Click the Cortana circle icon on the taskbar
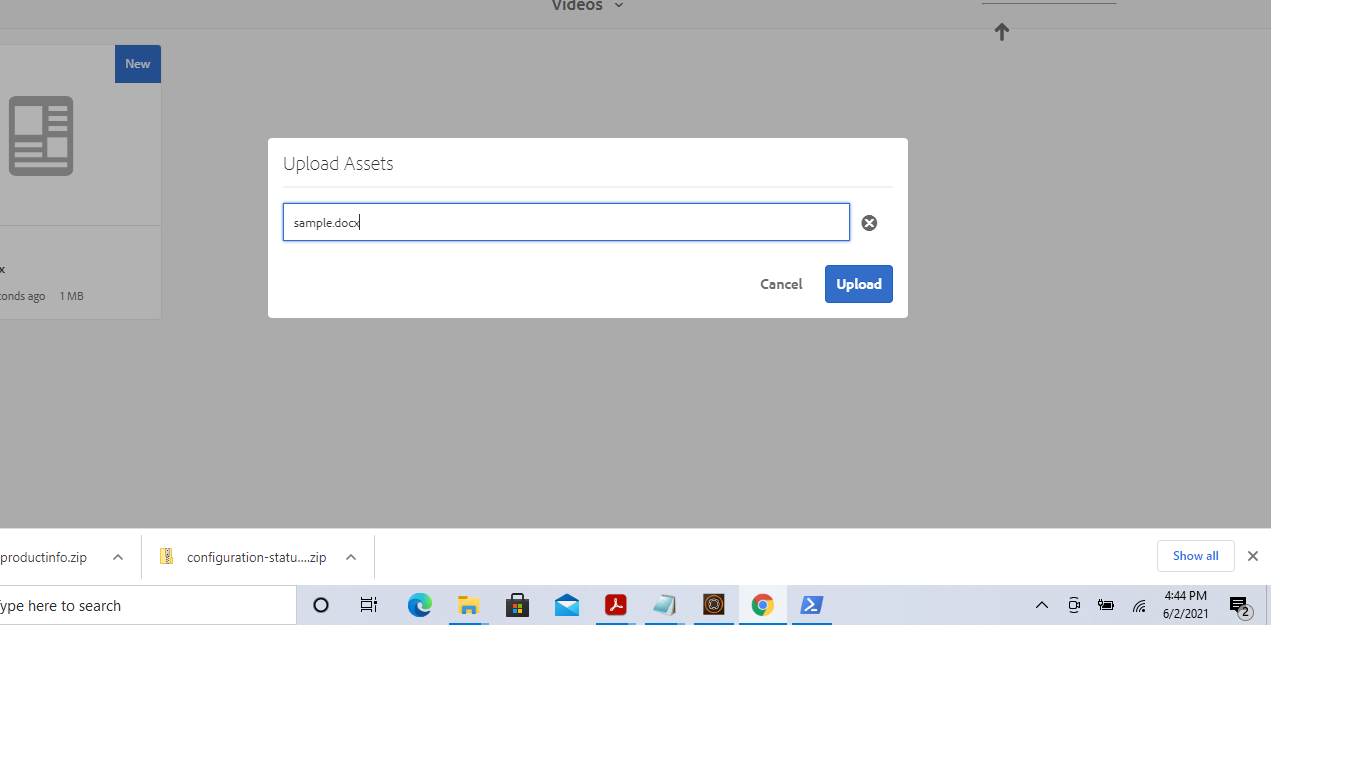The image size is (1366, 768). pos(320,605)
